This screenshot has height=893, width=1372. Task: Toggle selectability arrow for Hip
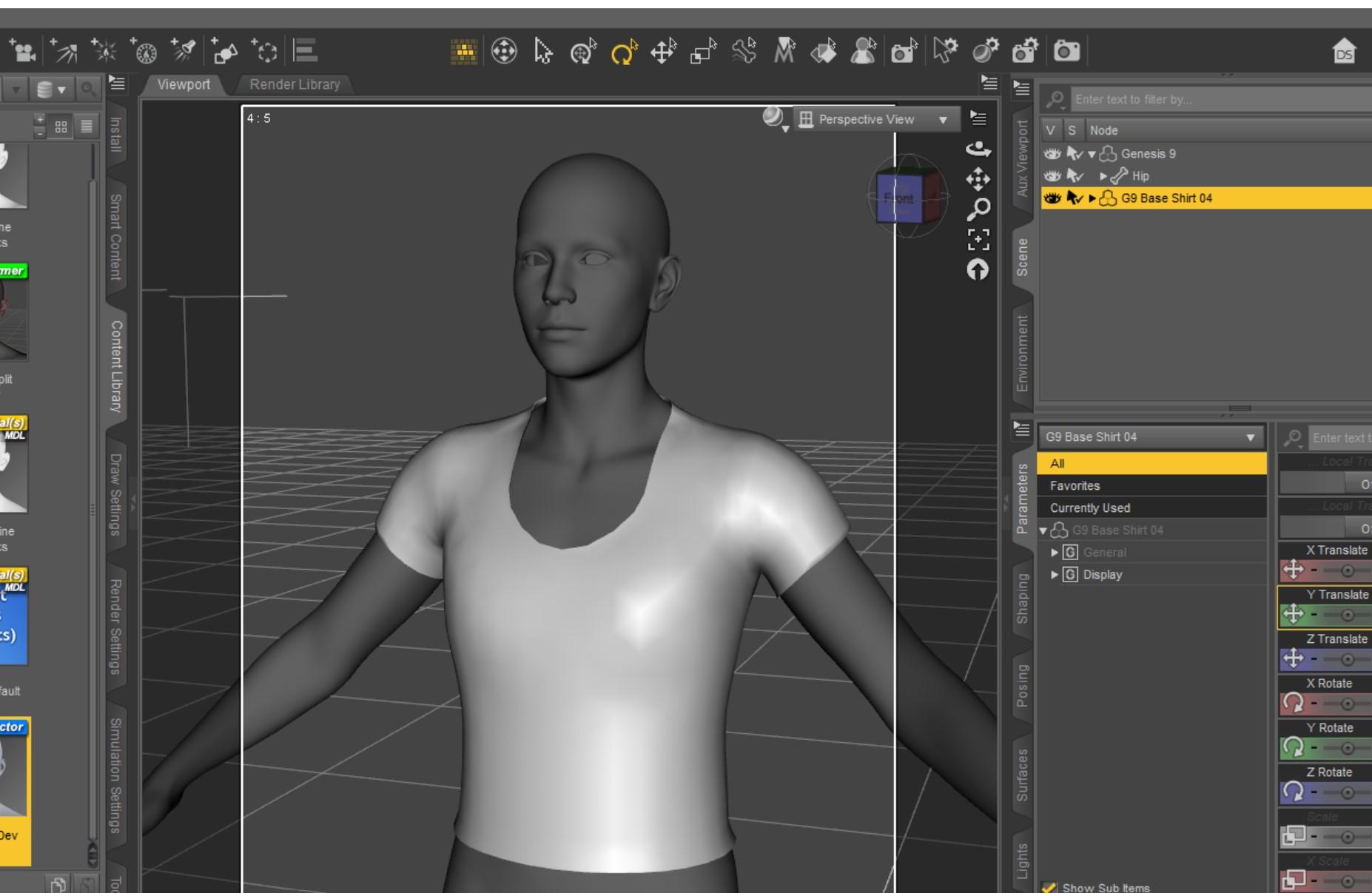(1075, 176)
